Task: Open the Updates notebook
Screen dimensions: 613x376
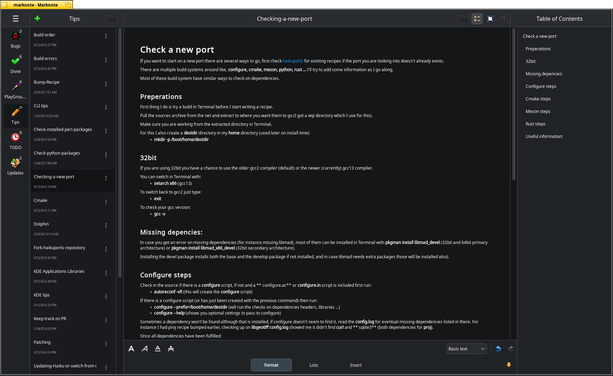Action: click(x=15, y=167)
